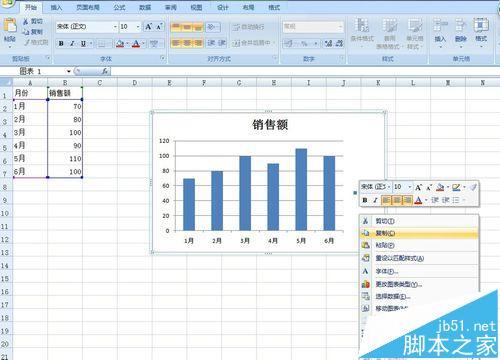
Task: Click the Office button at top-left corner
Action: tap(7, 3)
